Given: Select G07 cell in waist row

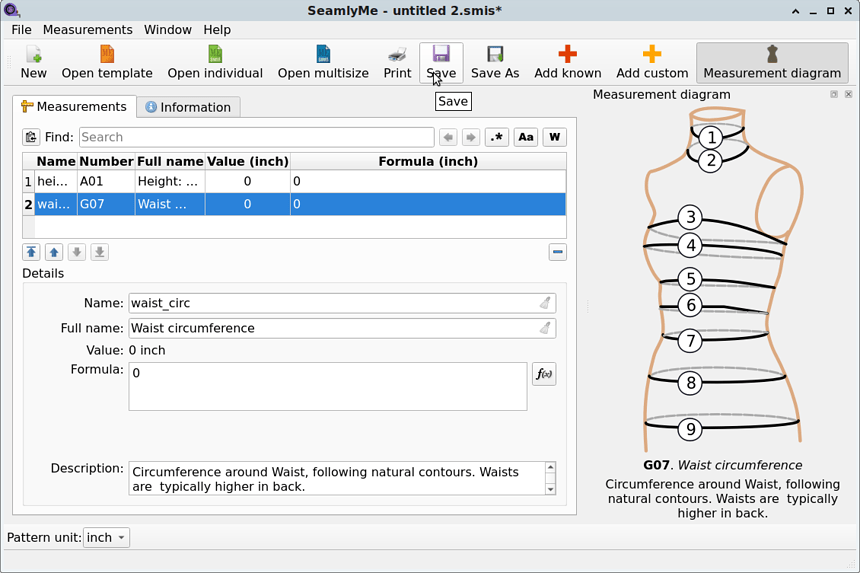Looking at the screenshot, I should [x=106, y=204].
